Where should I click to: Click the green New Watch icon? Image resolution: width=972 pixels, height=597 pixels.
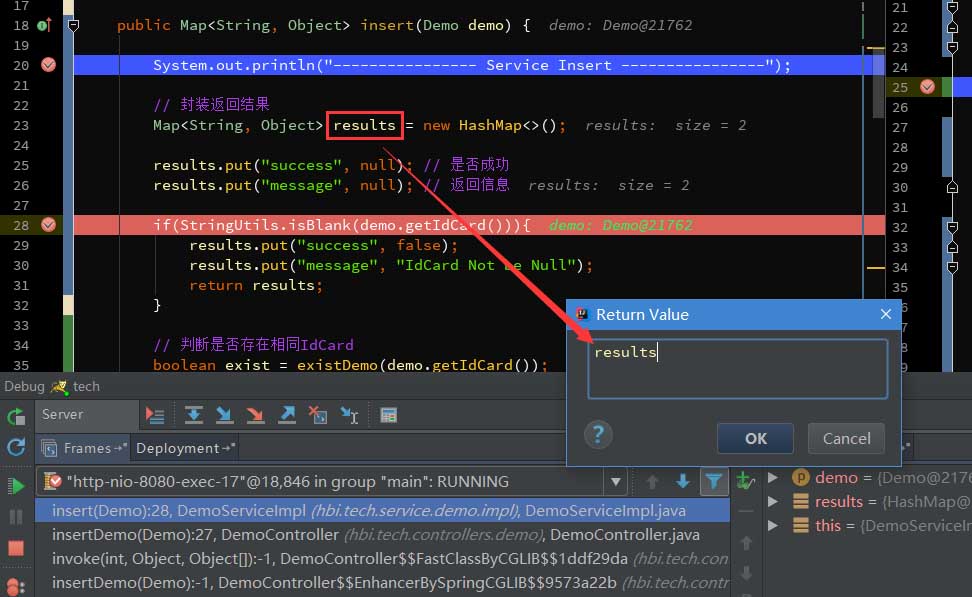coord(746,480)
